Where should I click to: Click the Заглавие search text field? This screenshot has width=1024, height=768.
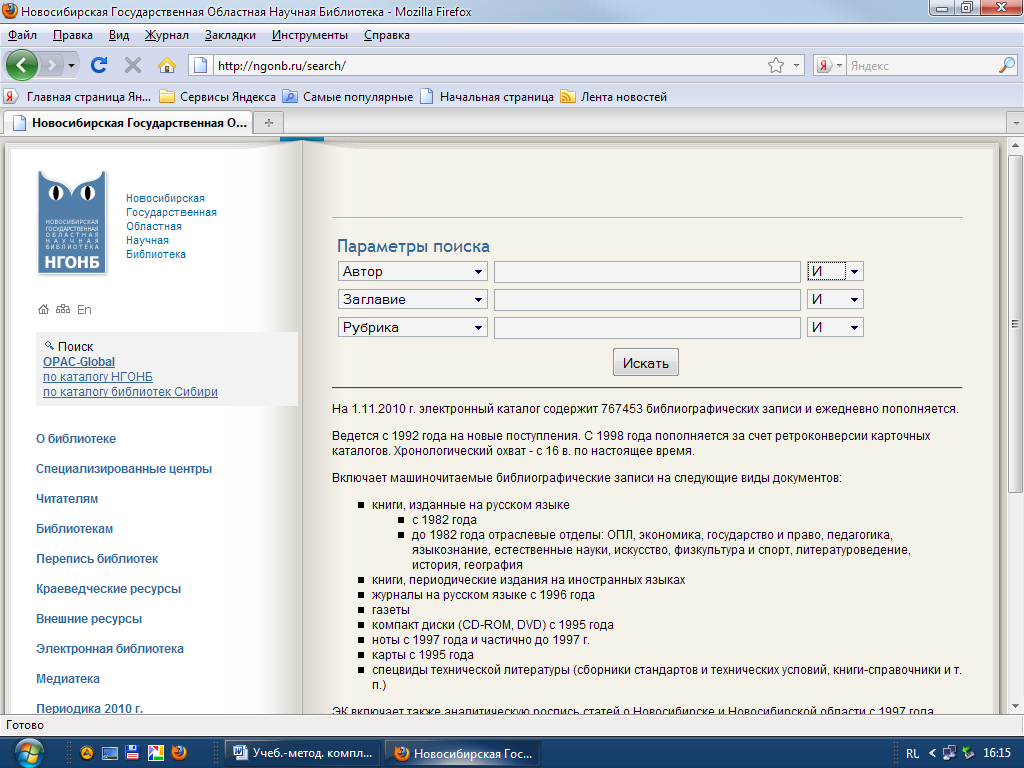coord(647,300)
